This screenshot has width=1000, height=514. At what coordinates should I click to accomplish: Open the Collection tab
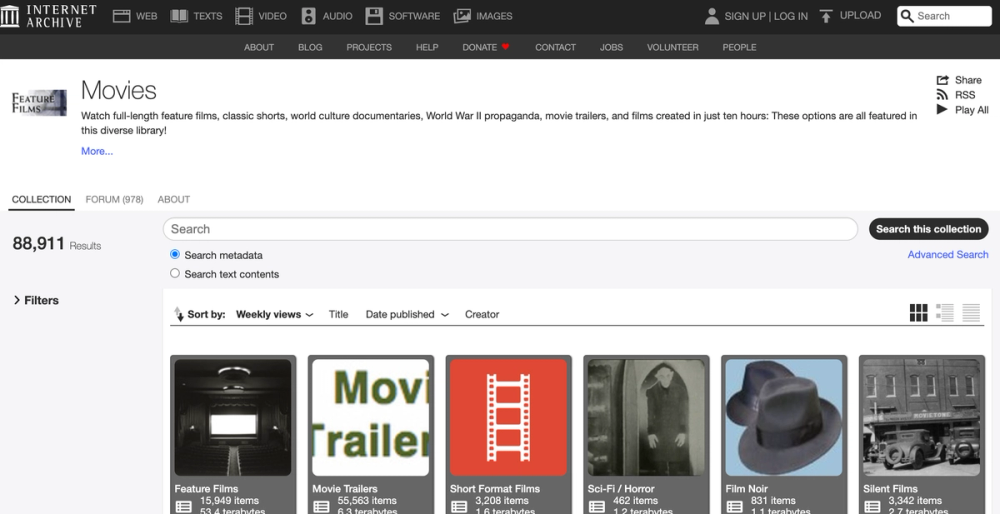tap(41, 199)
